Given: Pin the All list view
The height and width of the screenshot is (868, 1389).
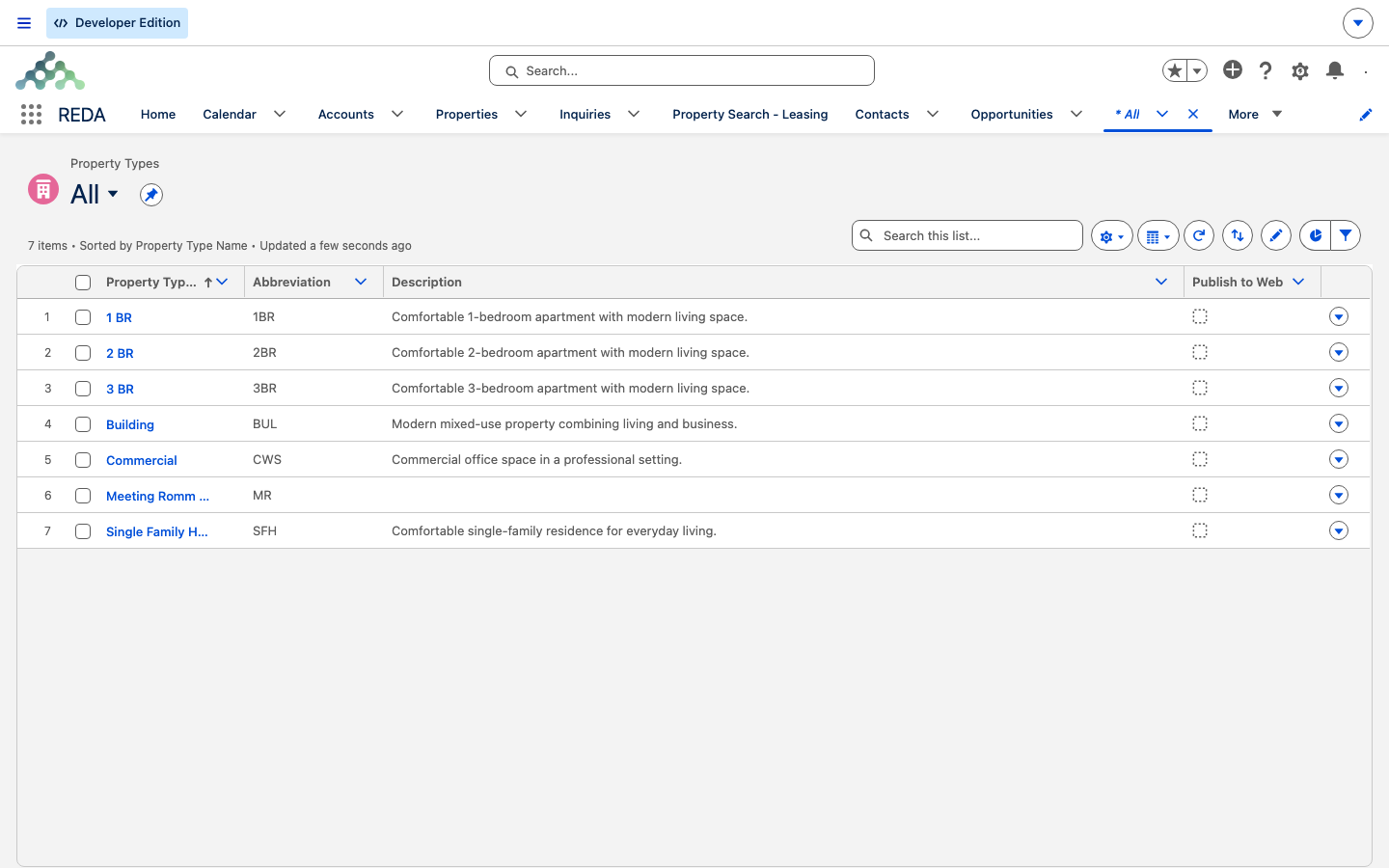Looking at the screenshot, I should pos(150,195).
